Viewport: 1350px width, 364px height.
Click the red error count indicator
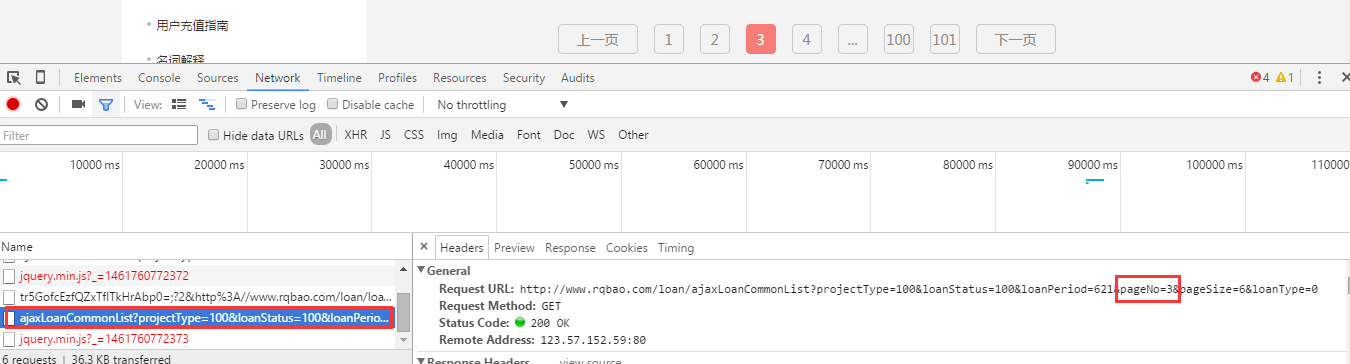click(1260, 77)
